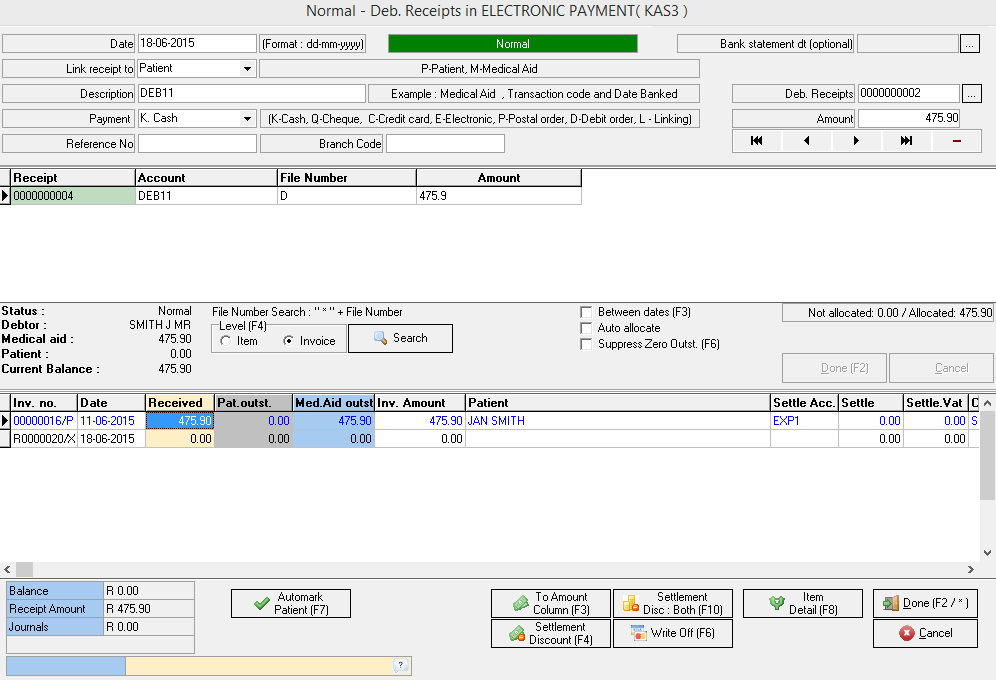Open Deb. Receipts lookup ellipsis button
This screenshot has height=680, width=996.
point(971,93)
